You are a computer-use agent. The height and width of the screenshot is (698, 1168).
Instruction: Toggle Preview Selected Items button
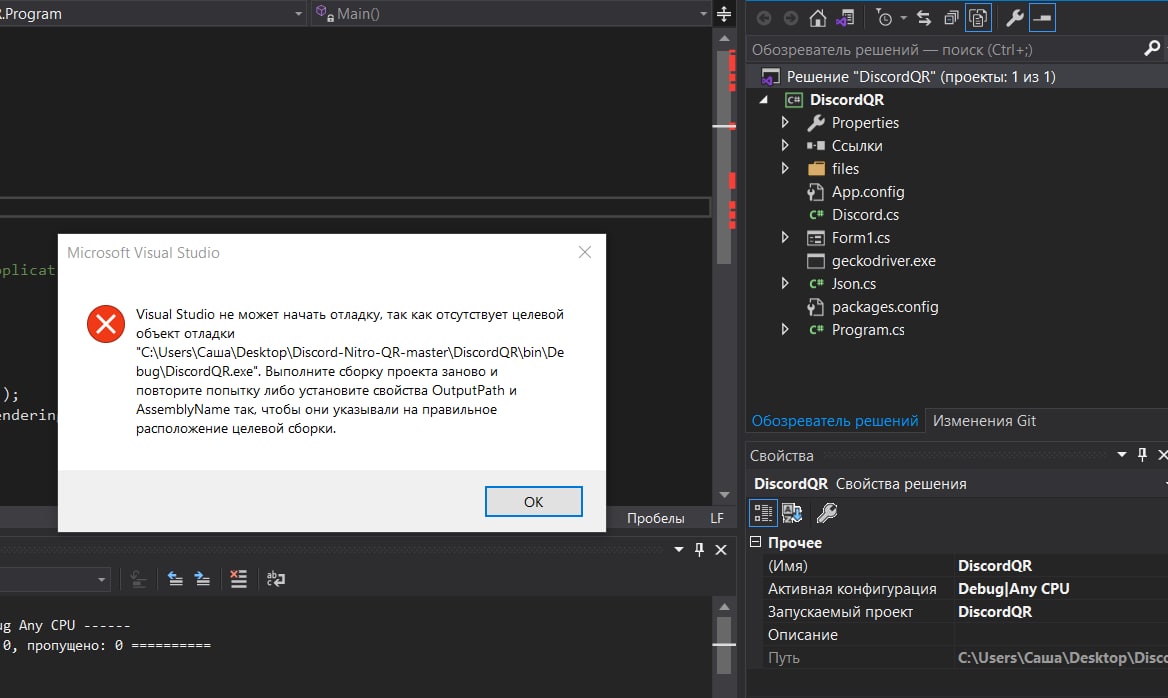pos(1042,18)
